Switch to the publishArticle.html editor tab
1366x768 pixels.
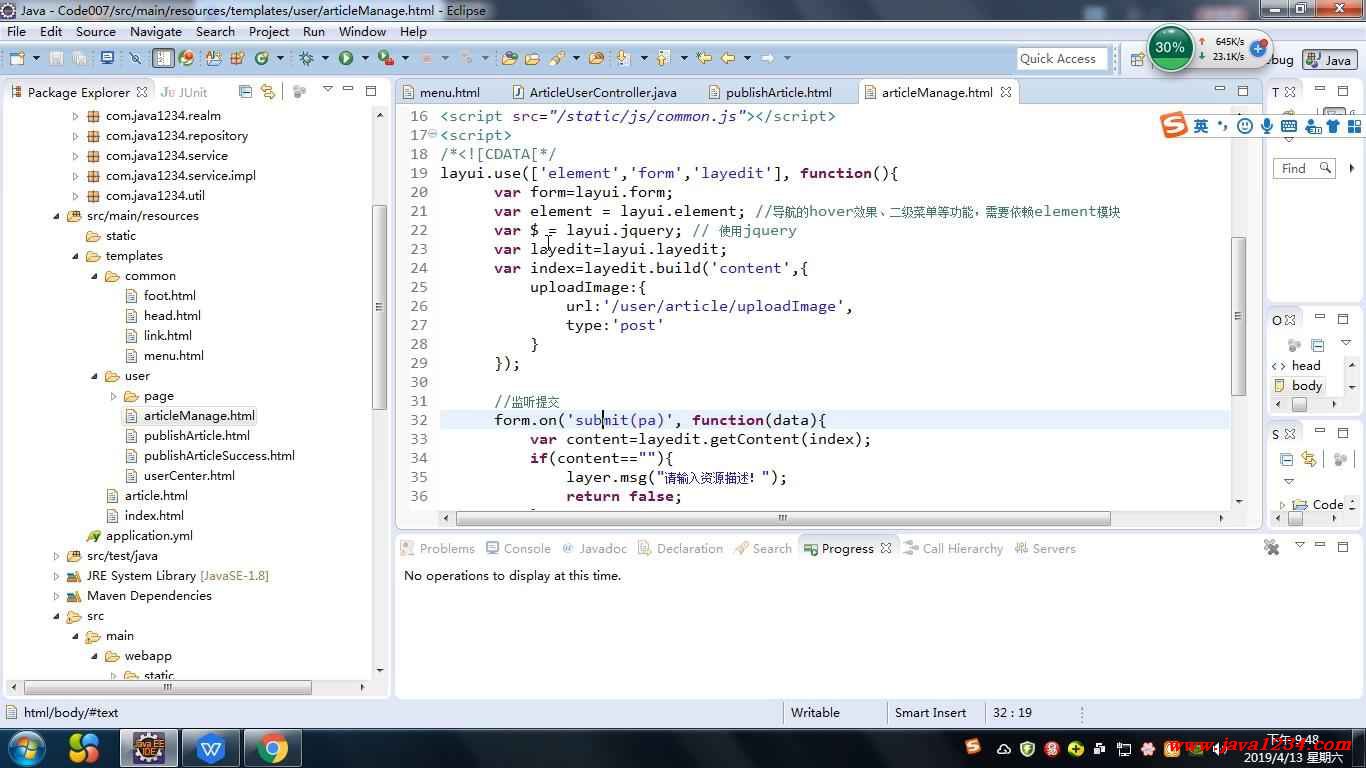(771, 92)
